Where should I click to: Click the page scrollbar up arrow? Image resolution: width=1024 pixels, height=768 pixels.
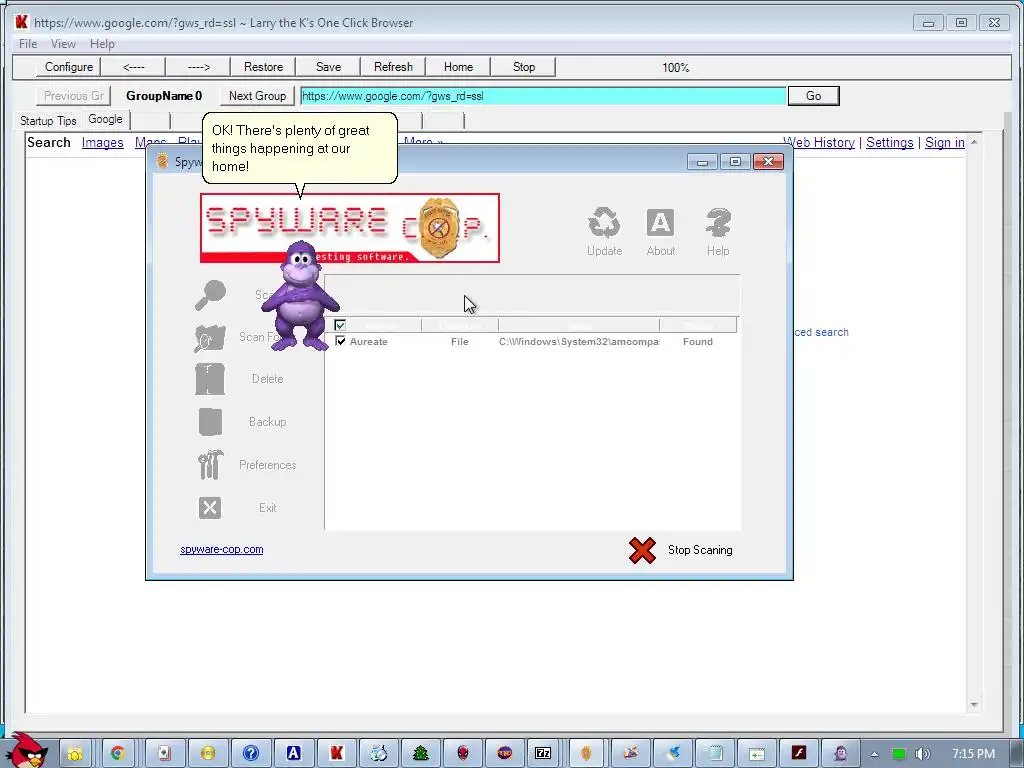coord(974,142)
